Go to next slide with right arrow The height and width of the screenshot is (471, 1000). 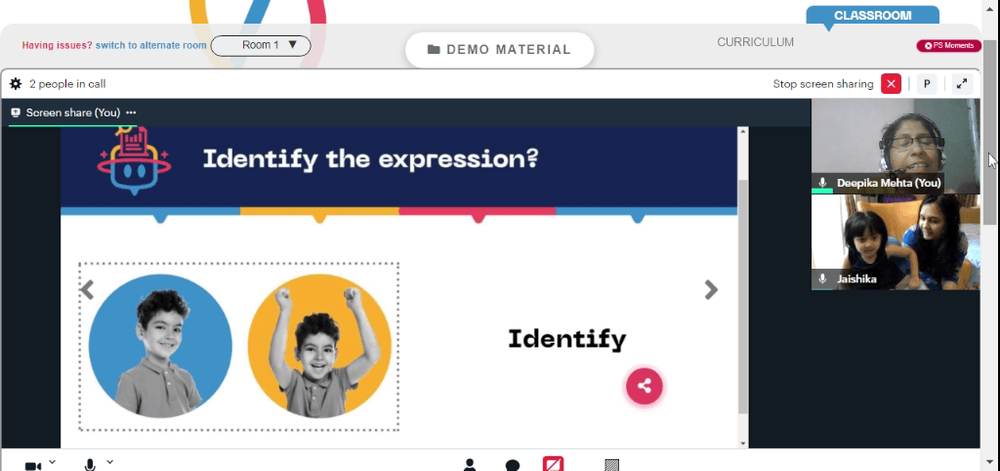pyautogui.click(x=710, y=290)
